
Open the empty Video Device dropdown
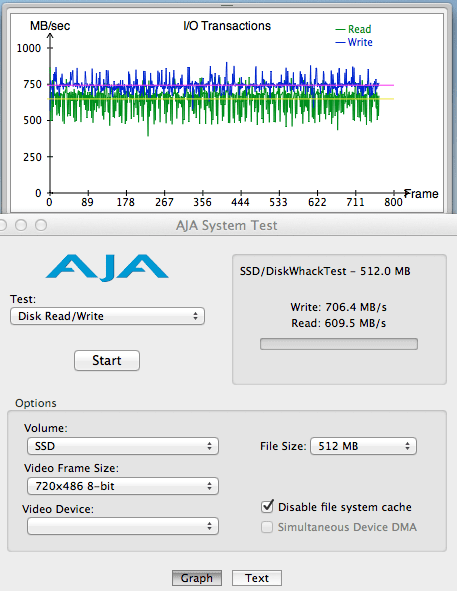pos(123,526)
